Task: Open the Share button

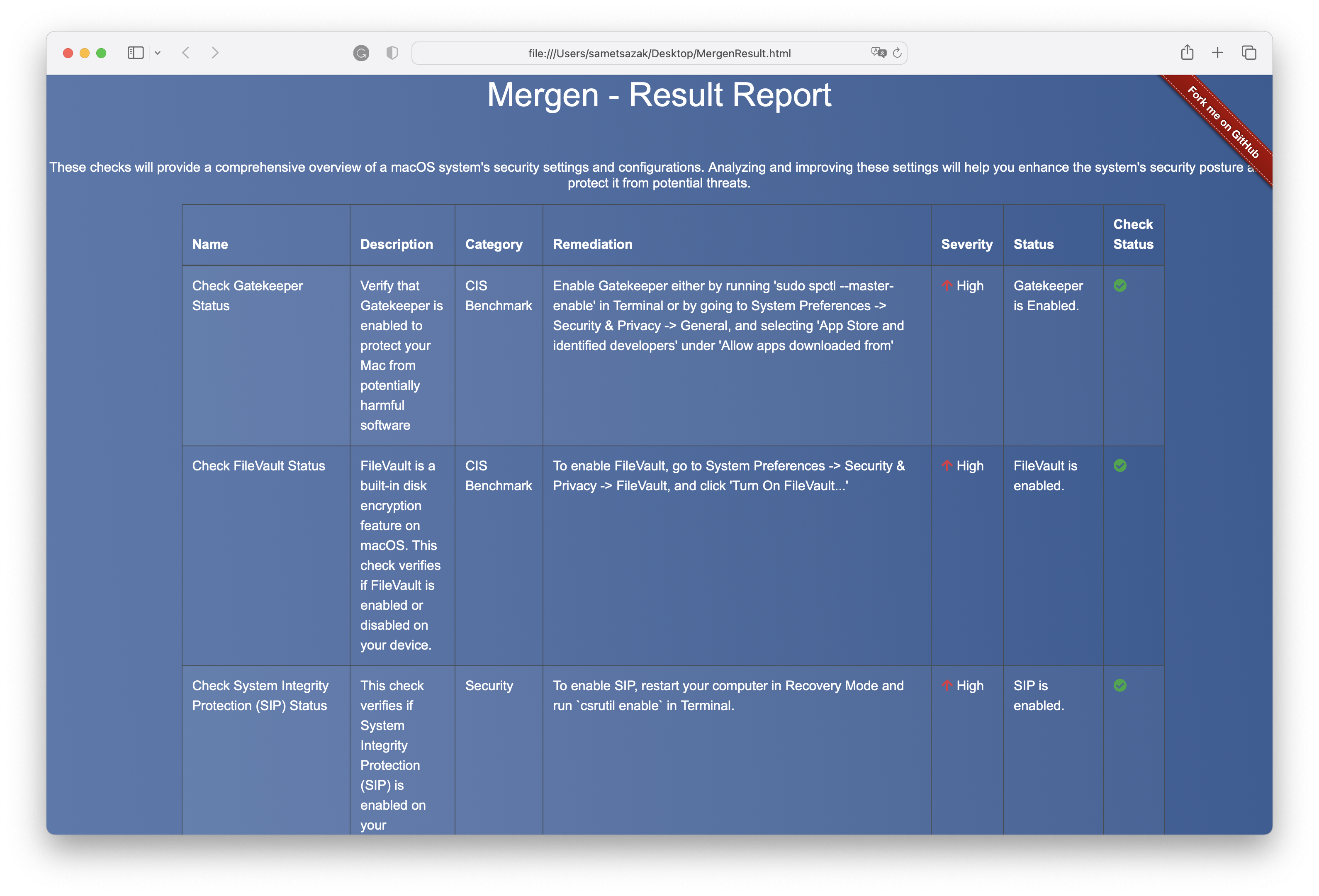Action: click(1187, 53)
